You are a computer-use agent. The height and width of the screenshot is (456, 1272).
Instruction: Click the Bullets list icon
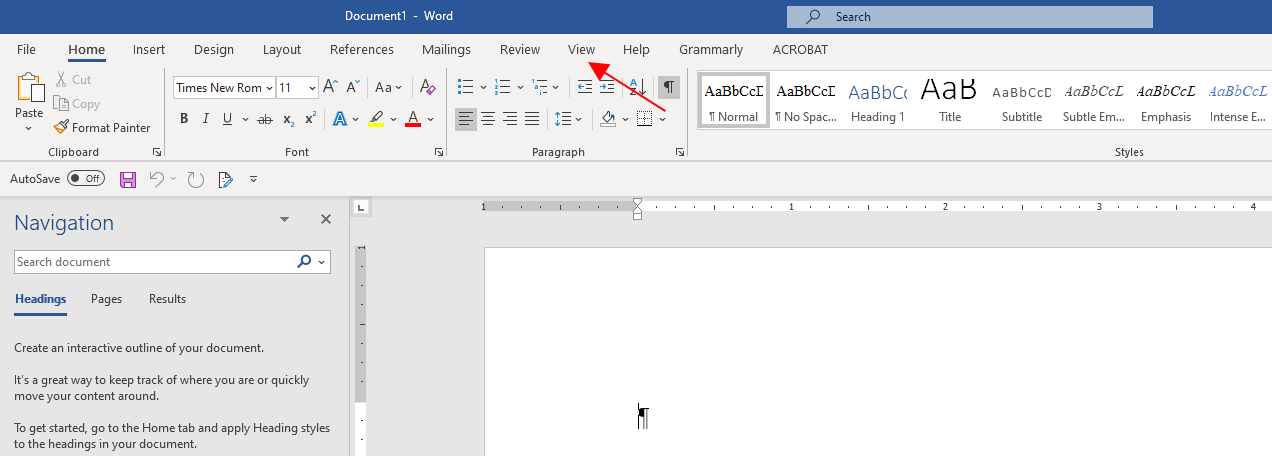[x=464, y=87]
